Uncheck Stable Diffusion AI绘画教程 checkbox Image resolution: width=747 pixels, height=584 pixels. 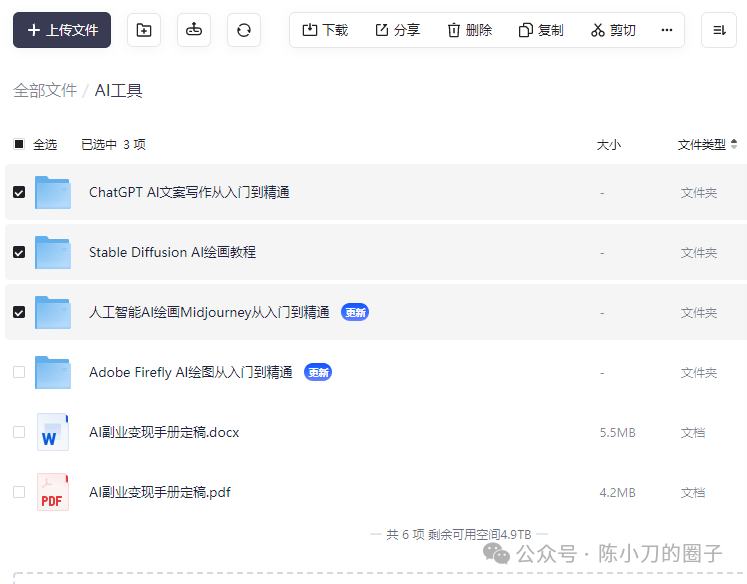19,252
